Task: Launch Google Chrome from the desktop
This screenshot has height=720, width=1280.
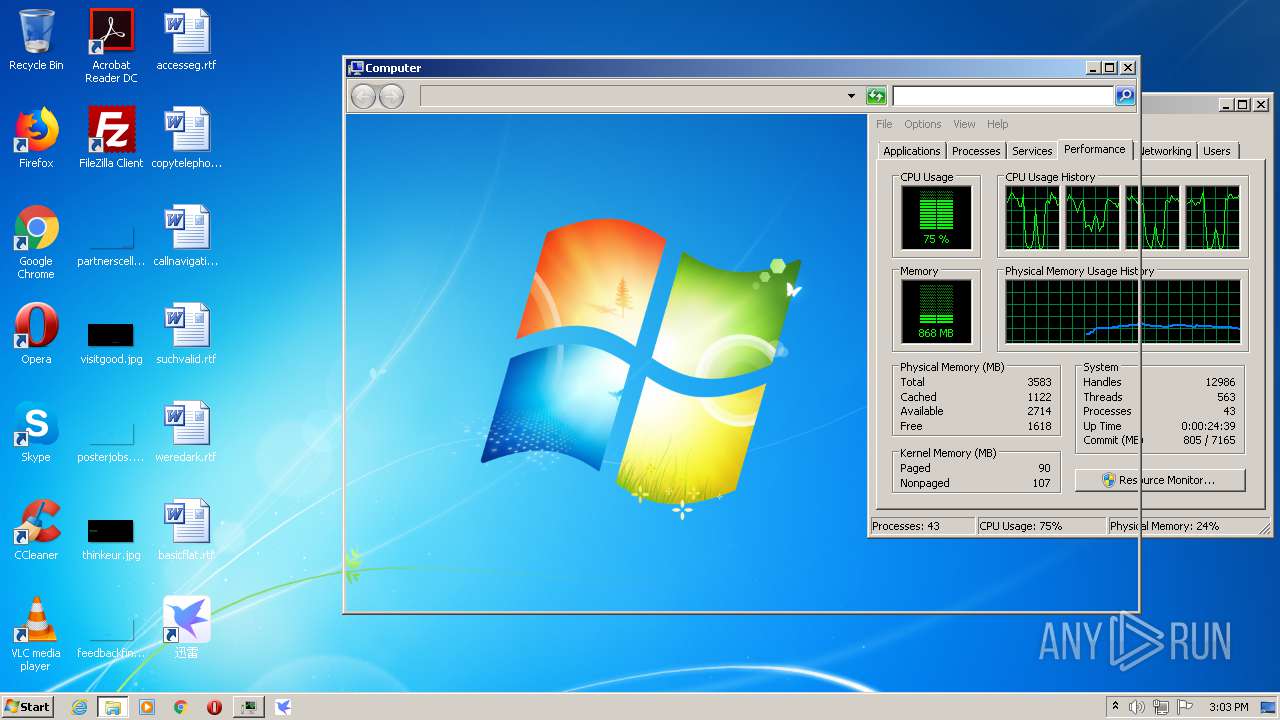Action: click(x=36, y=242)
